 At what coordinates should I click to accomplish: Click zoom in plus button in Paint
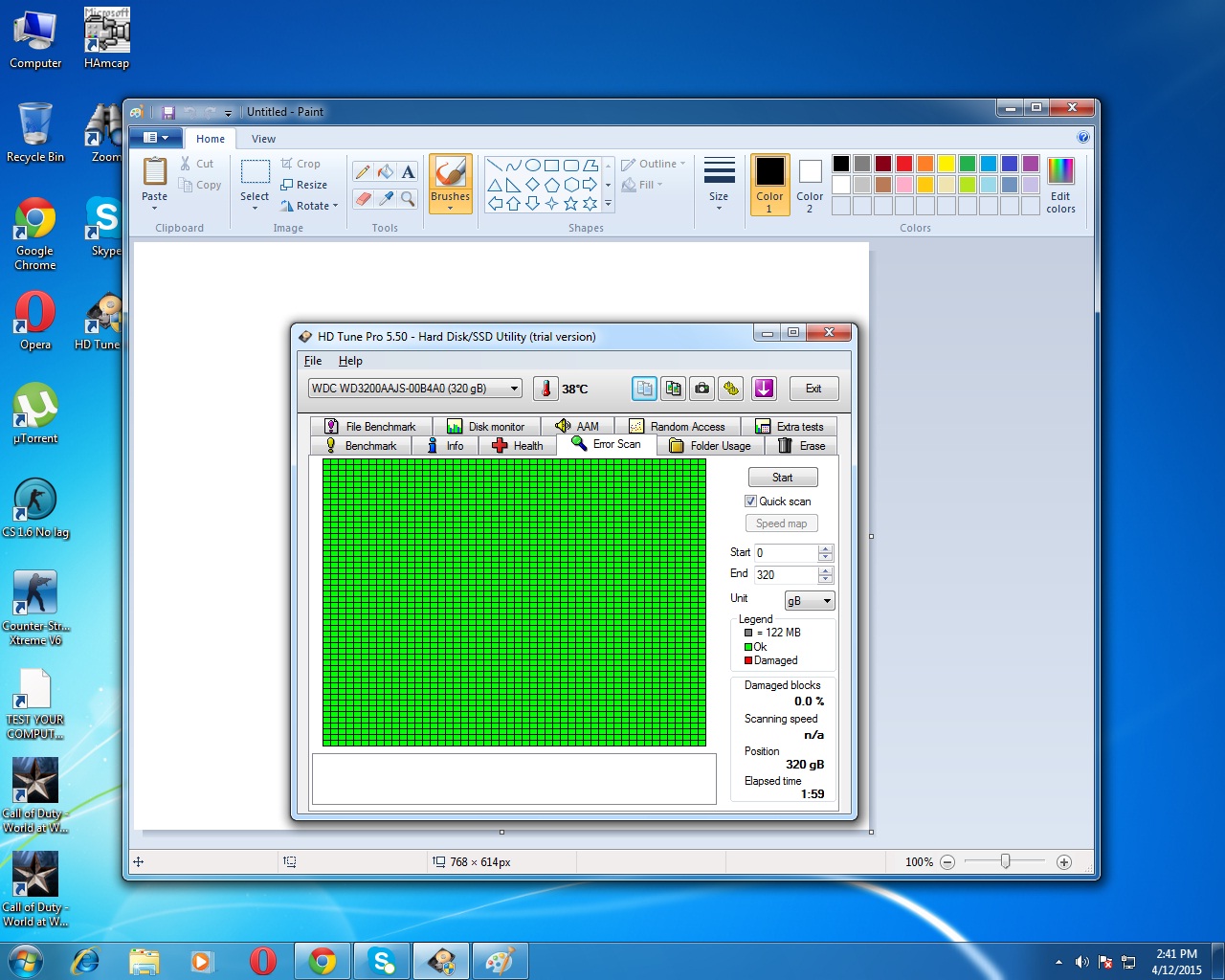[x=1063, y=862]
